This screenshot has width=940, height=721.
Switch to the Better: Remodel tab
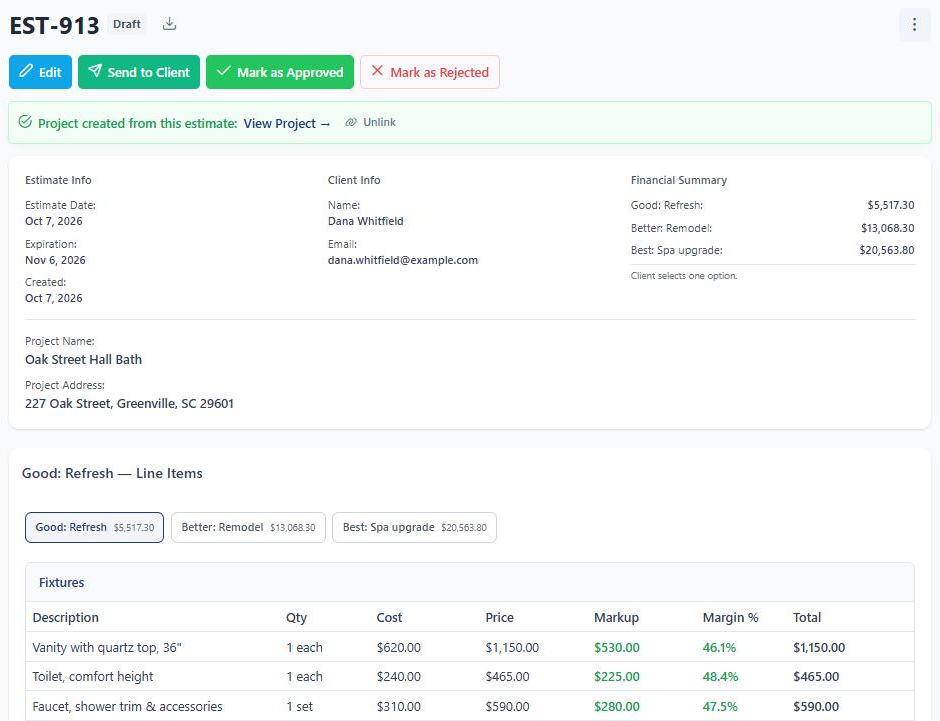(248, 527)
